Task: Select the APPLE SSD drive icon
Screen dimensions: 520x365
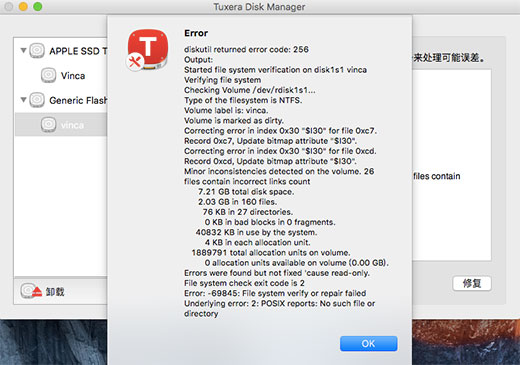Action: coord(37,51)
